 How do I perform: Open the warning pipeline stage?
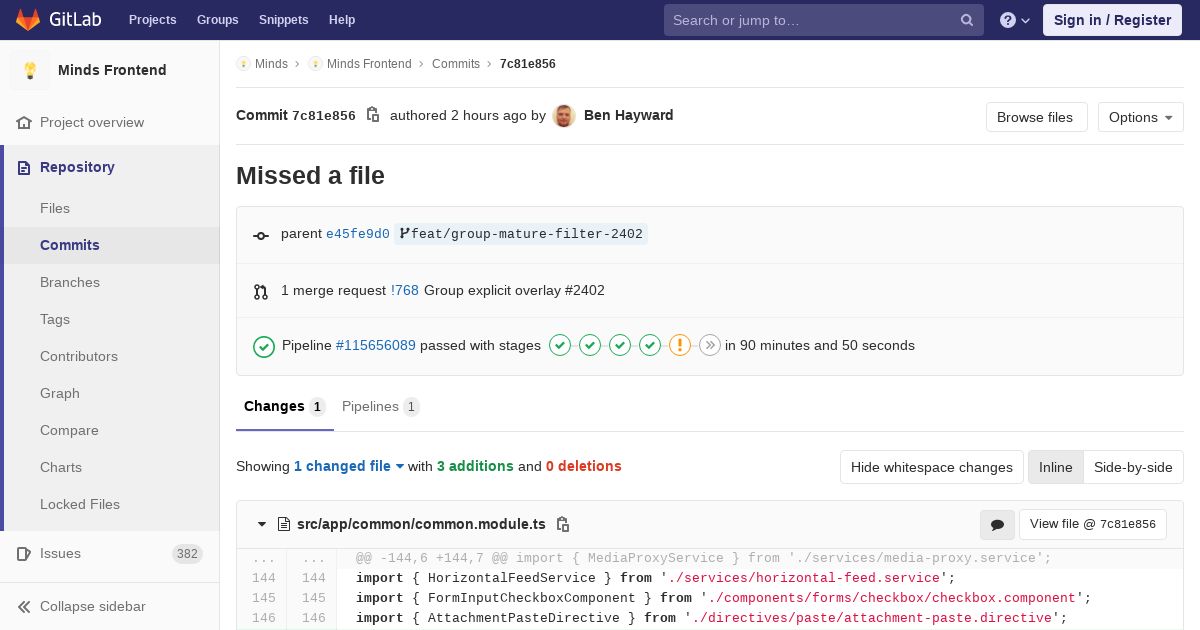[x=680, y=345]
